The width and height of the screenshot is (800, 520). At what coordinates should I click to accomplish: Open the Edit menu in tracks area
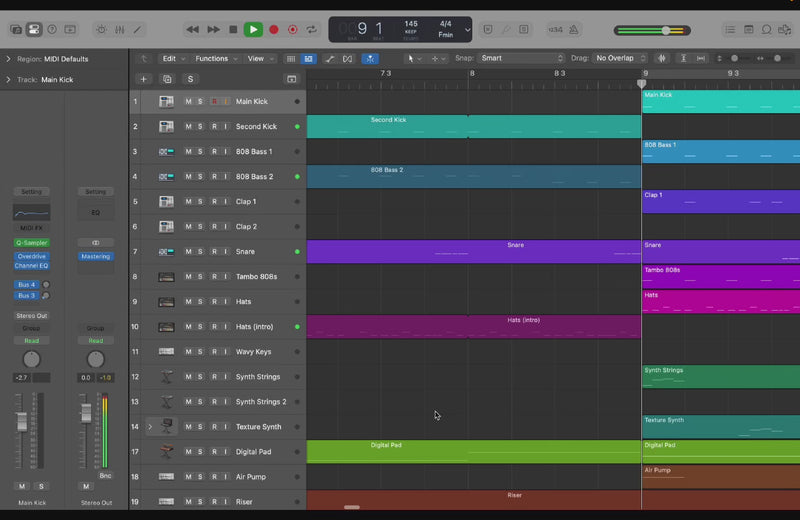tap(174, 59)
